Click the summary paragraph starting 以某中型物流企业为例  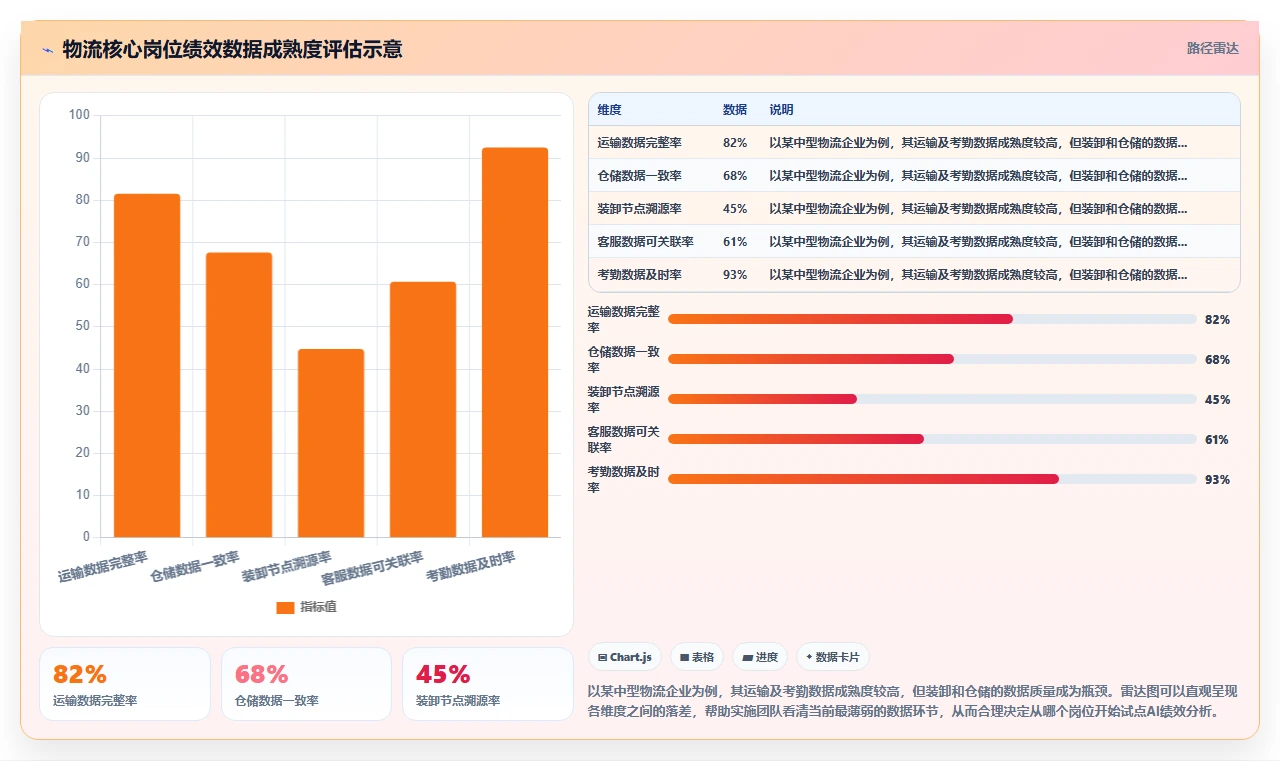tap(912, 701)
